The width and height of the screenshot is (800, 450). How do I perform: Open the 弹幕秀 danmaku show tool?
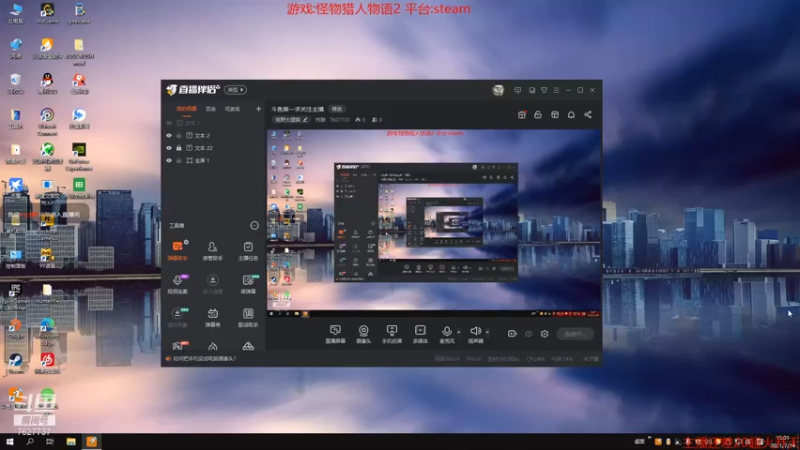[x=212, y=317]
